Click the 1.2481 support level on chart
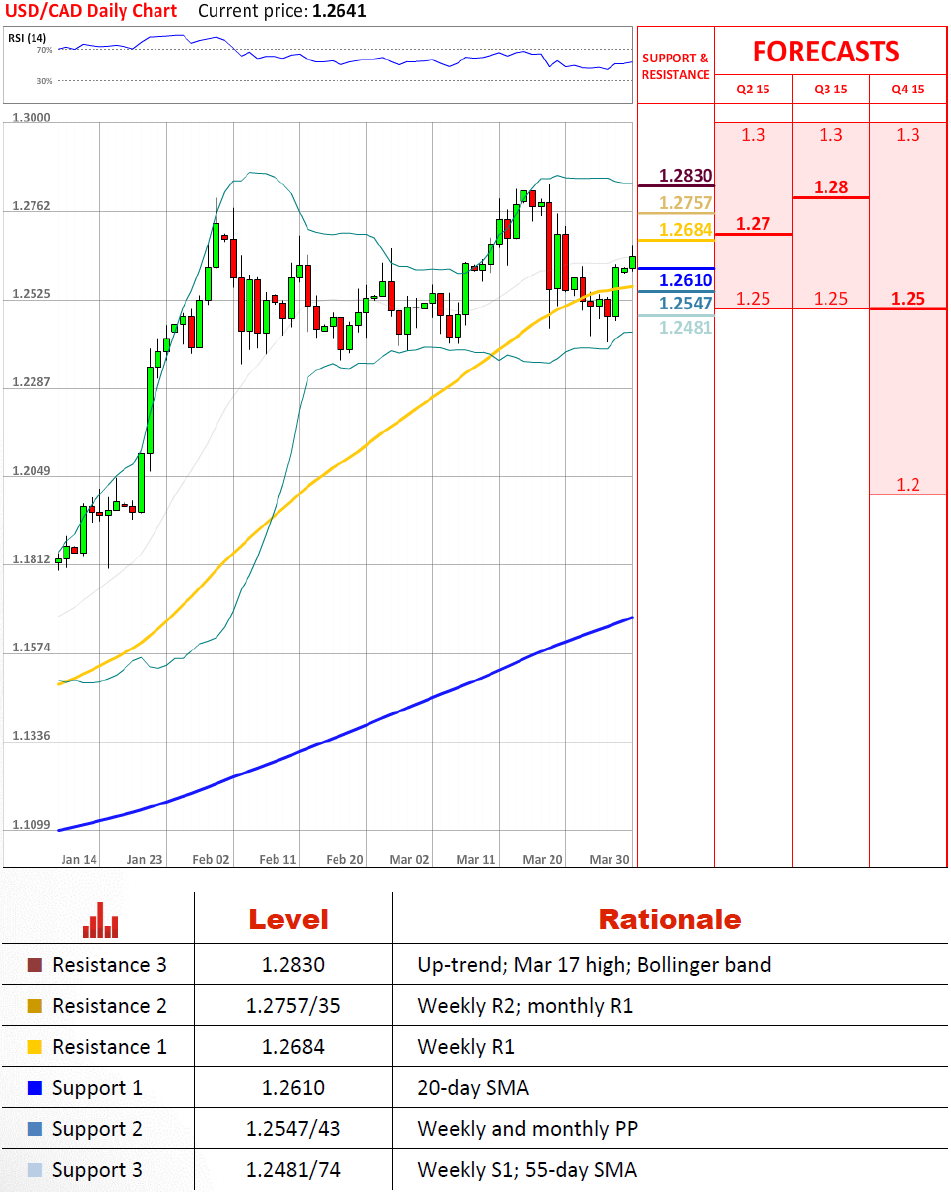The height and width of the screenshot is (1192, 951). [685, 328]
